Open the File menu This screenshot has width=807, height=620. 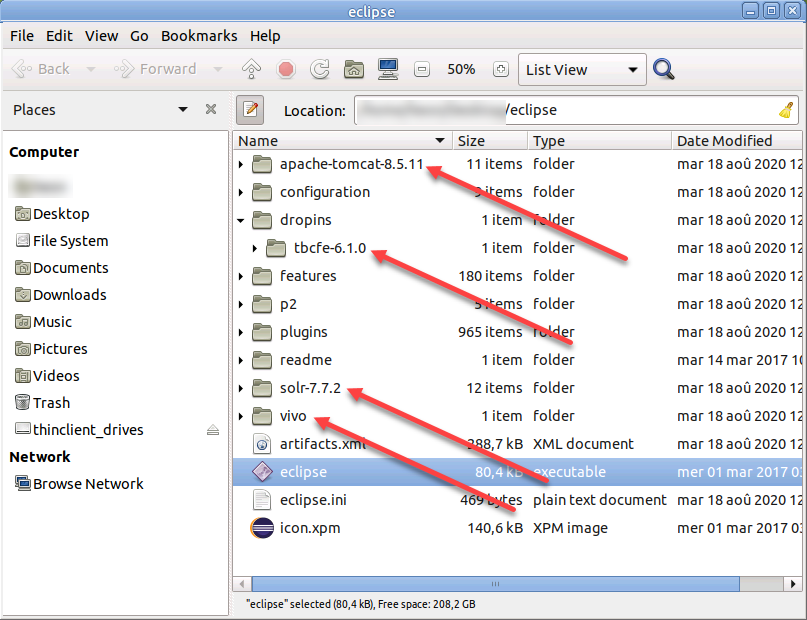(x=22, y=36)
